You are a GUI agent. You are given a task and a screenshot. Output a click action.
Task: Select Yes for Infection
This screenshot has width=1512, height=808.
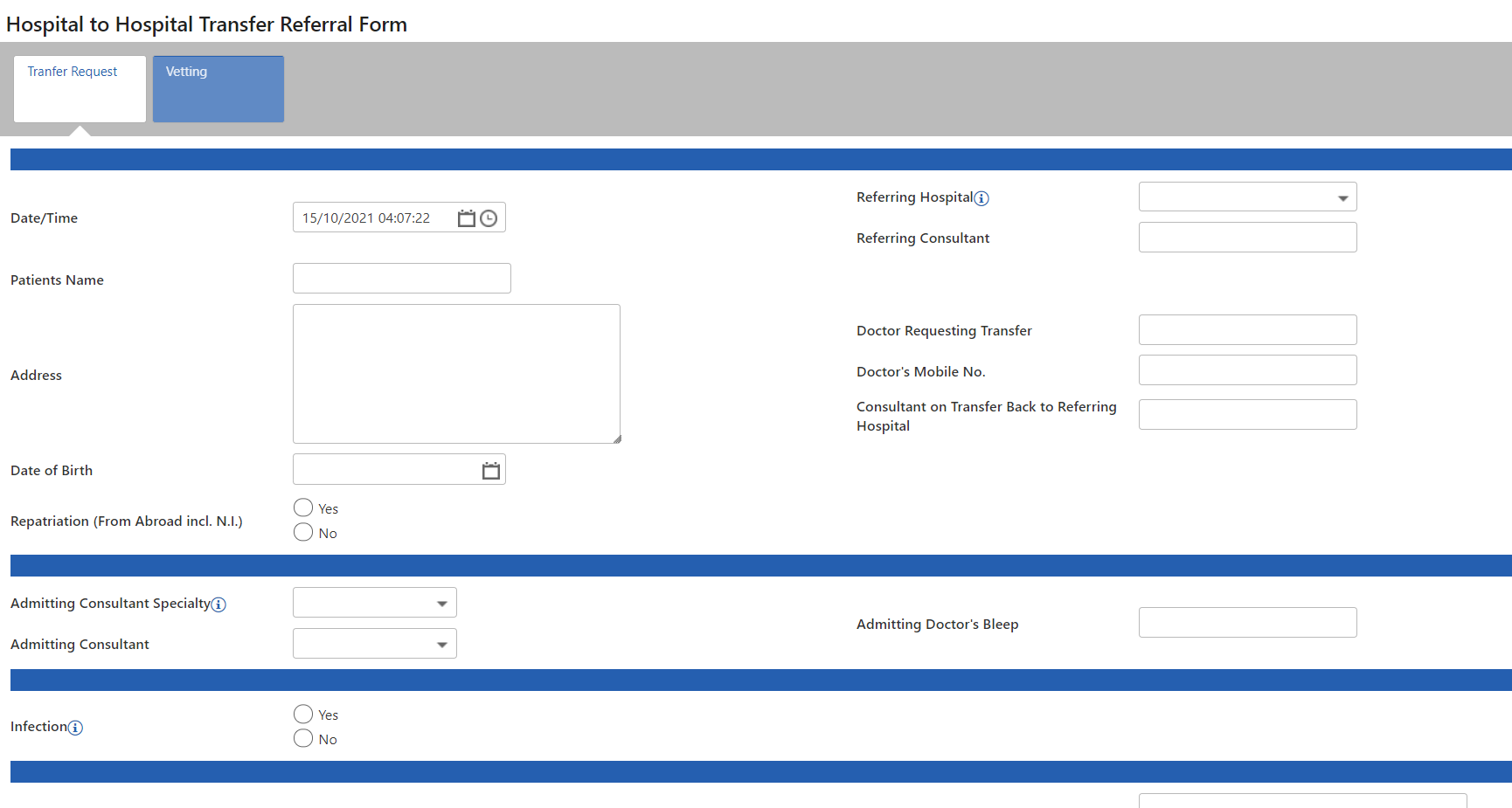click(302, 714)
